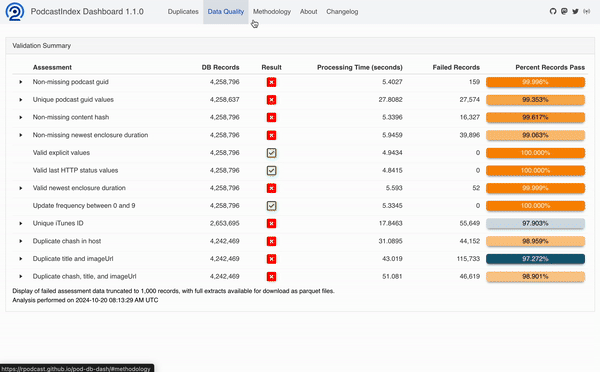600x372 pixels.
Task: Click the Result column header
Action: [x=271, y=67]
